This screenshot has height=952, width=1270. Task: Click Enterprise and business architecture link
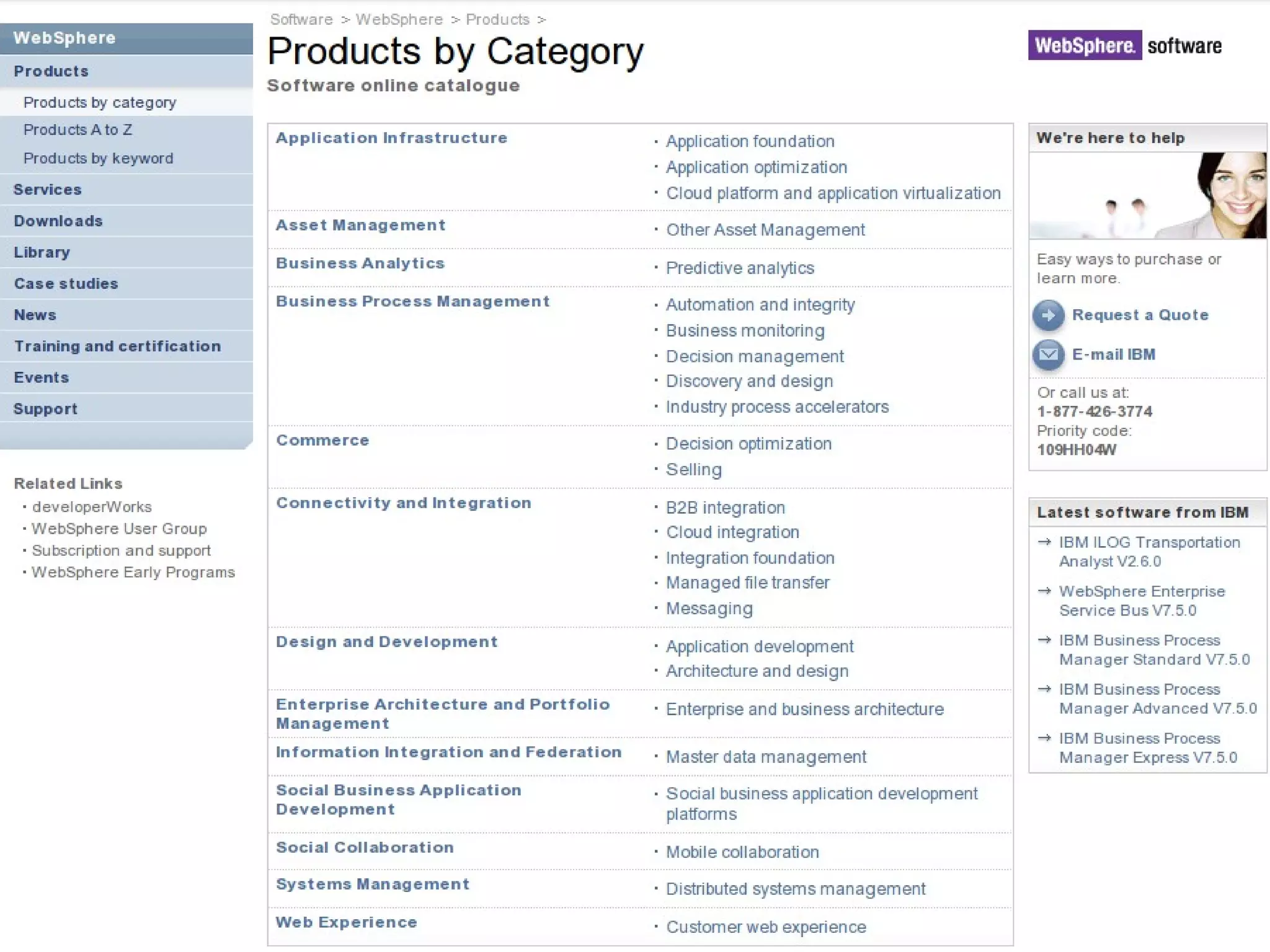coord(804,709)
